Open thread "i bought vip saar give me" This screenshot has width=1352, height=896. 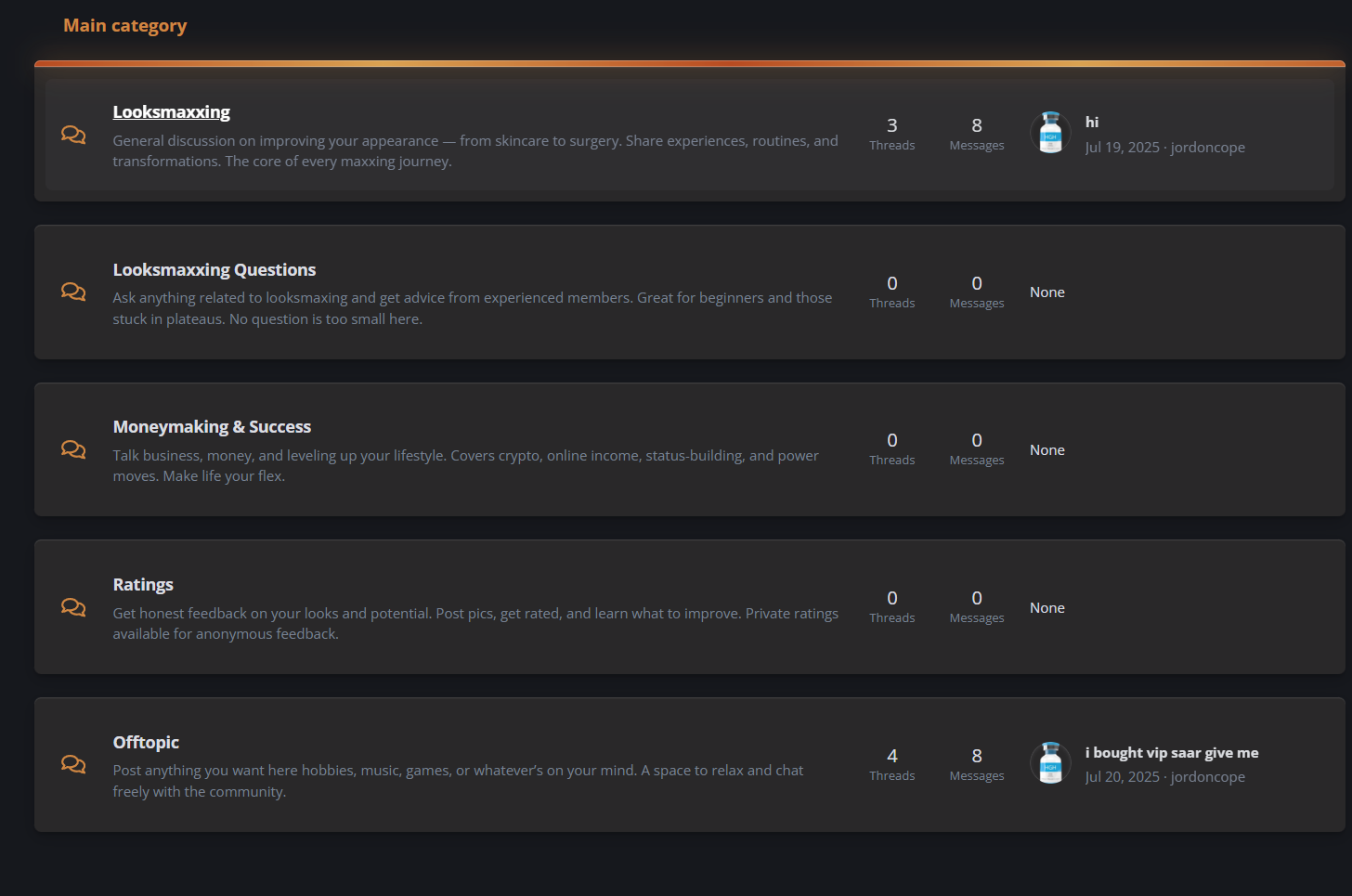[1171, 753]
